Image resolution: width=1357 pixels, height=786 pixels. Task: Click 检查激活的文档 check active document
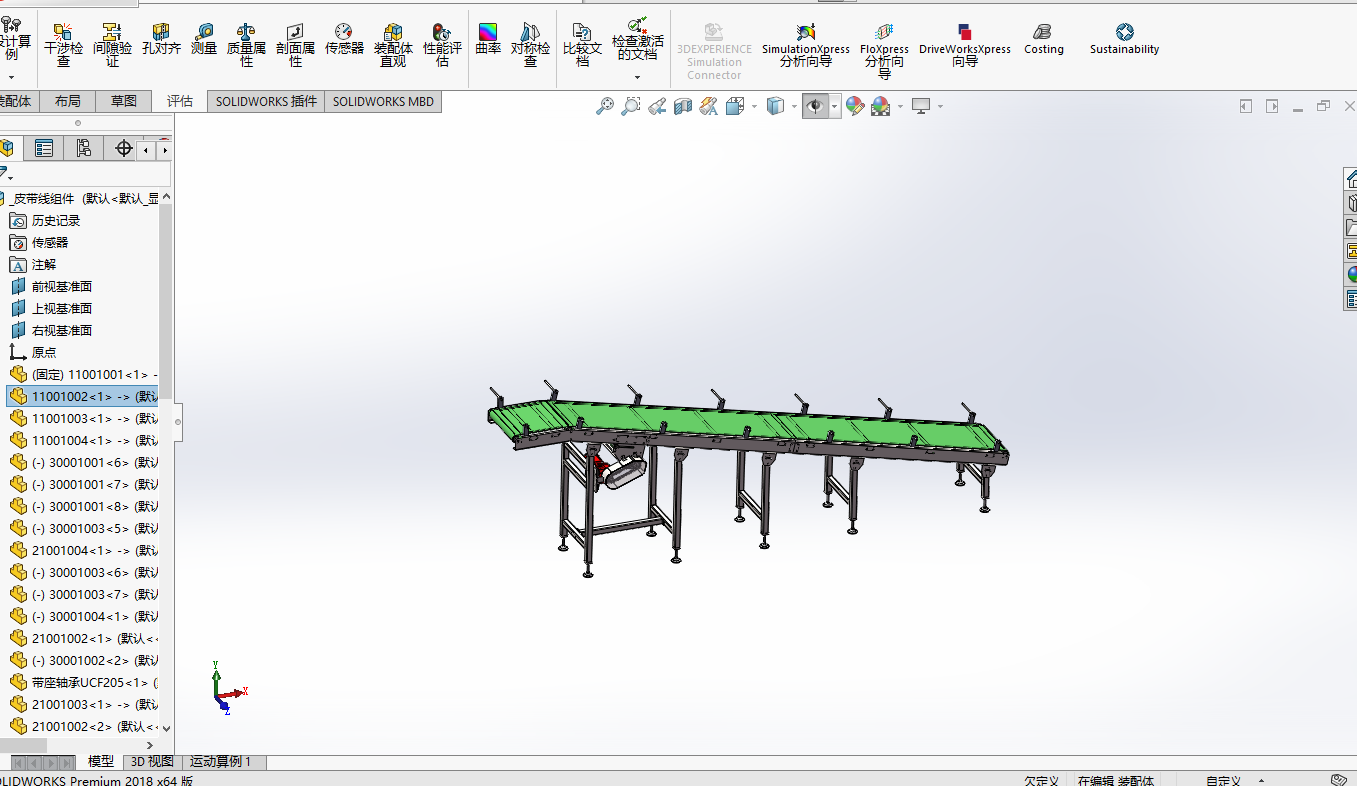(x=637, y=39)
